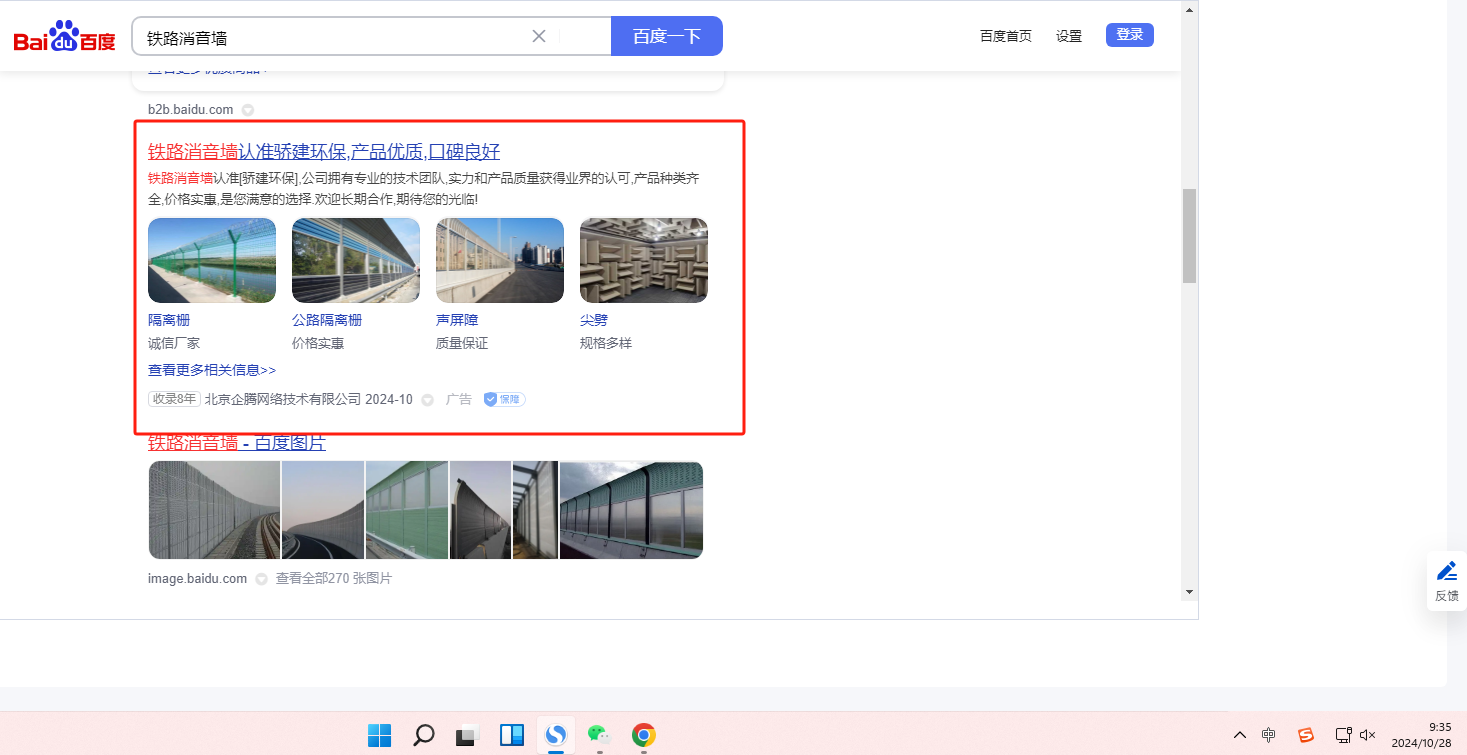Image resolution: width=1467 pixels, height=755 pixels.
Task: Click the Baidu logo
Action: point(64,37)
